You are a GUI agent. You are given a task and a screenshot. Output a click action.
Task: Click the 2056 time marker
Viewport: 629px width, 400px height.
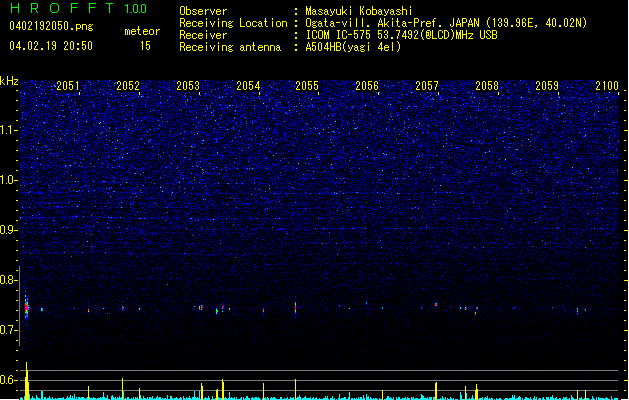coord(367,85)
